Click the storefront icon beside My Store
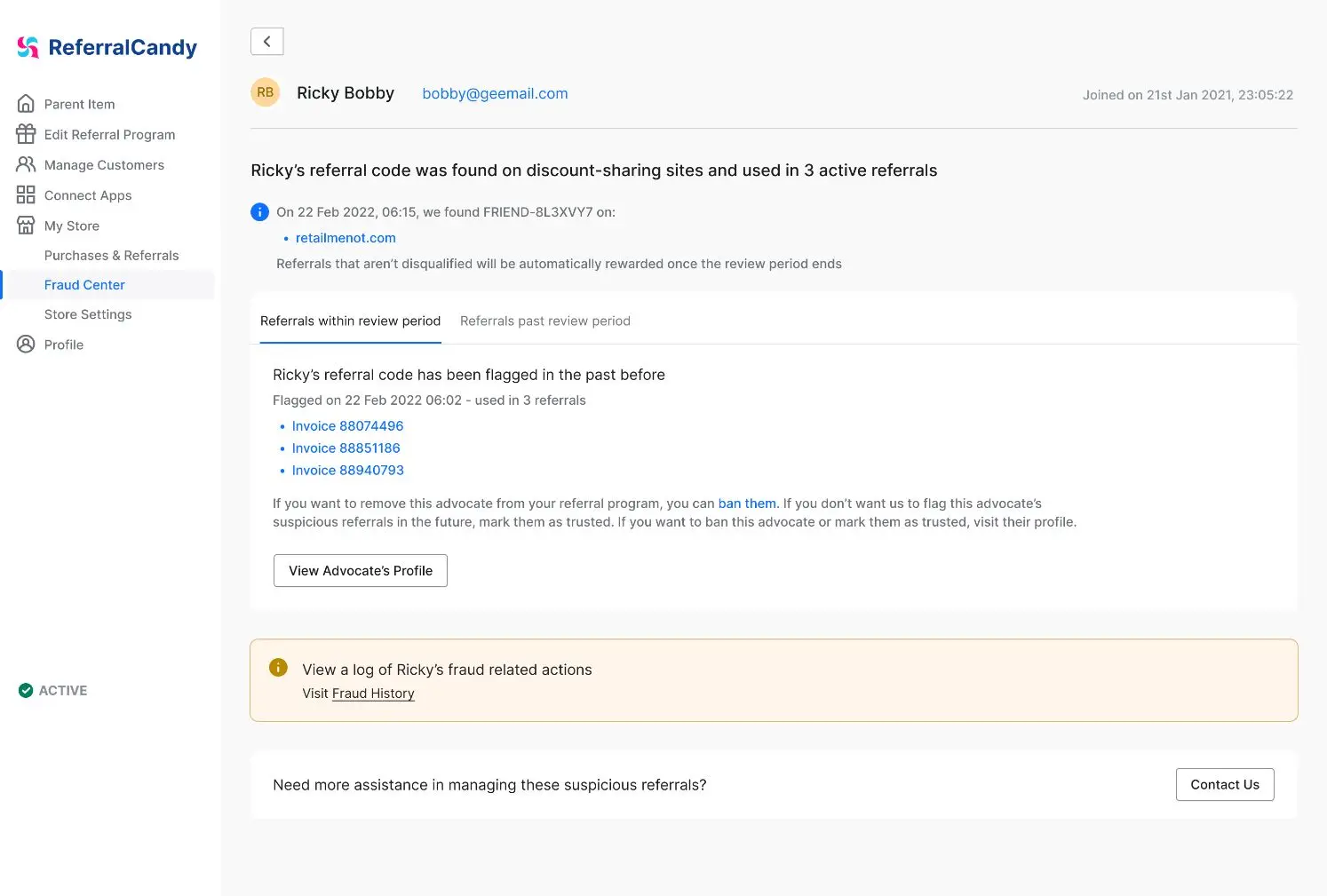 [x=26, y=226]
